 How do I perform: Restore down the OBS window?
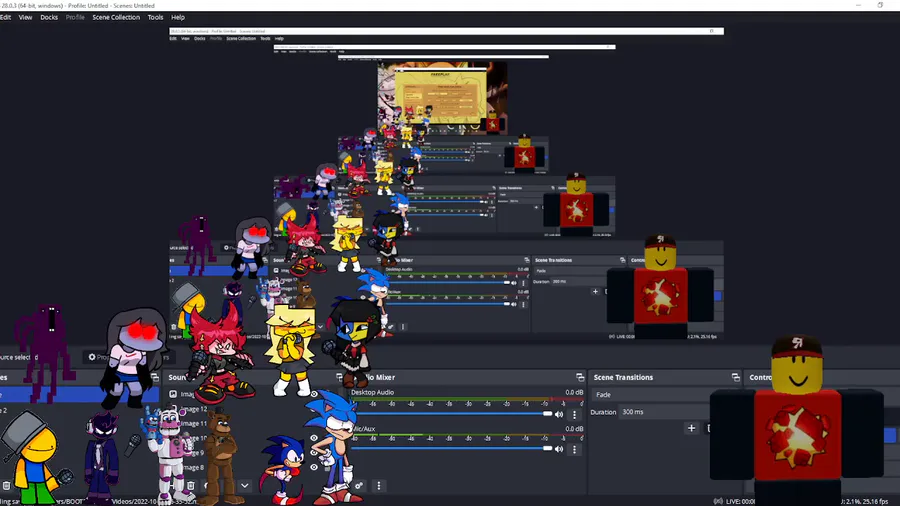pos(880,5)
